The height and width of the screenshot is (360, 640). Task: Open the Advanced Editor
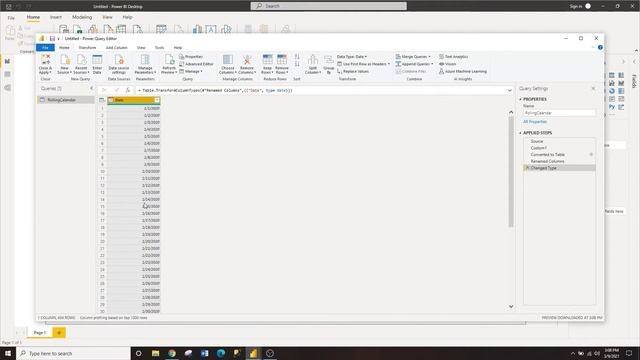[196, 64]
